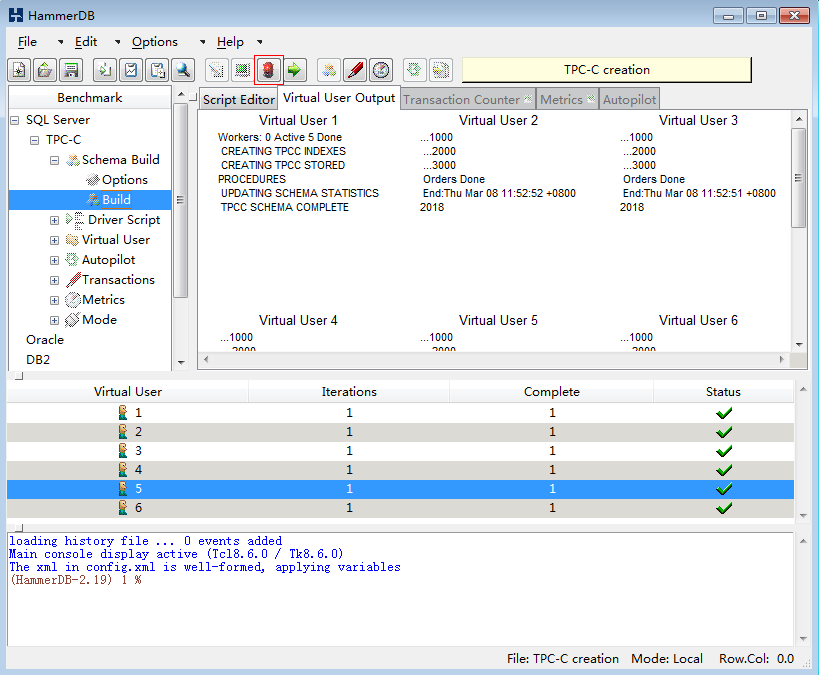Click the Autopilot toolbar icon
Screen dimensions: 819x675
click(x=415, y=70)
